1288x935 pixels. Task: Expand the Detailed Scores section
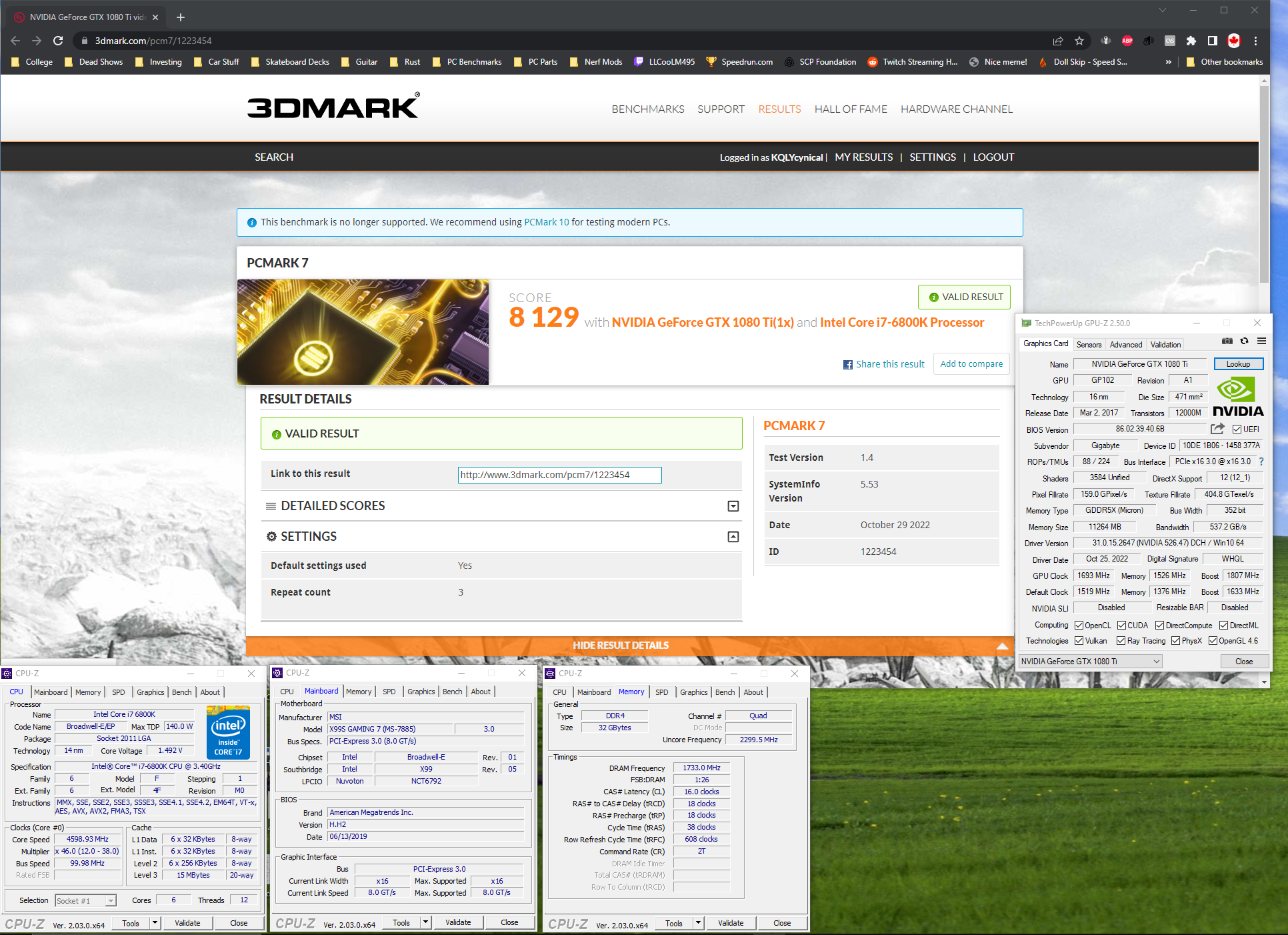[733, 506]
